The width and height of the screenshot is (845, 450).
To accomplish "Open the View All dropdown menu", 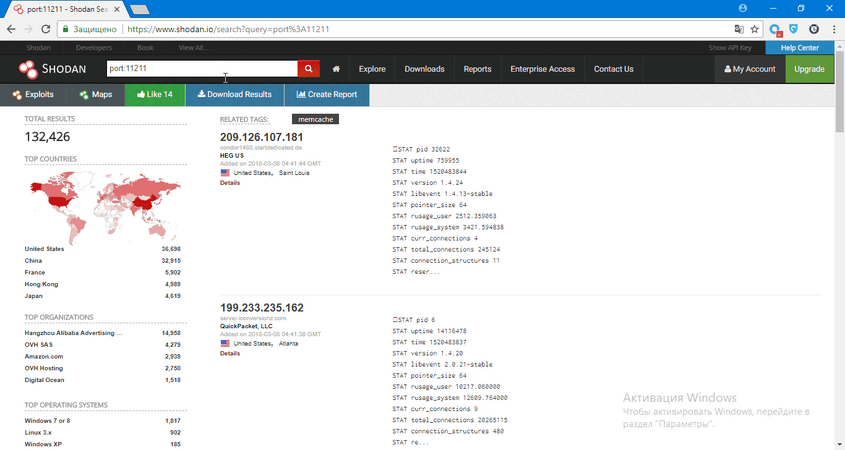I will 193,47.
